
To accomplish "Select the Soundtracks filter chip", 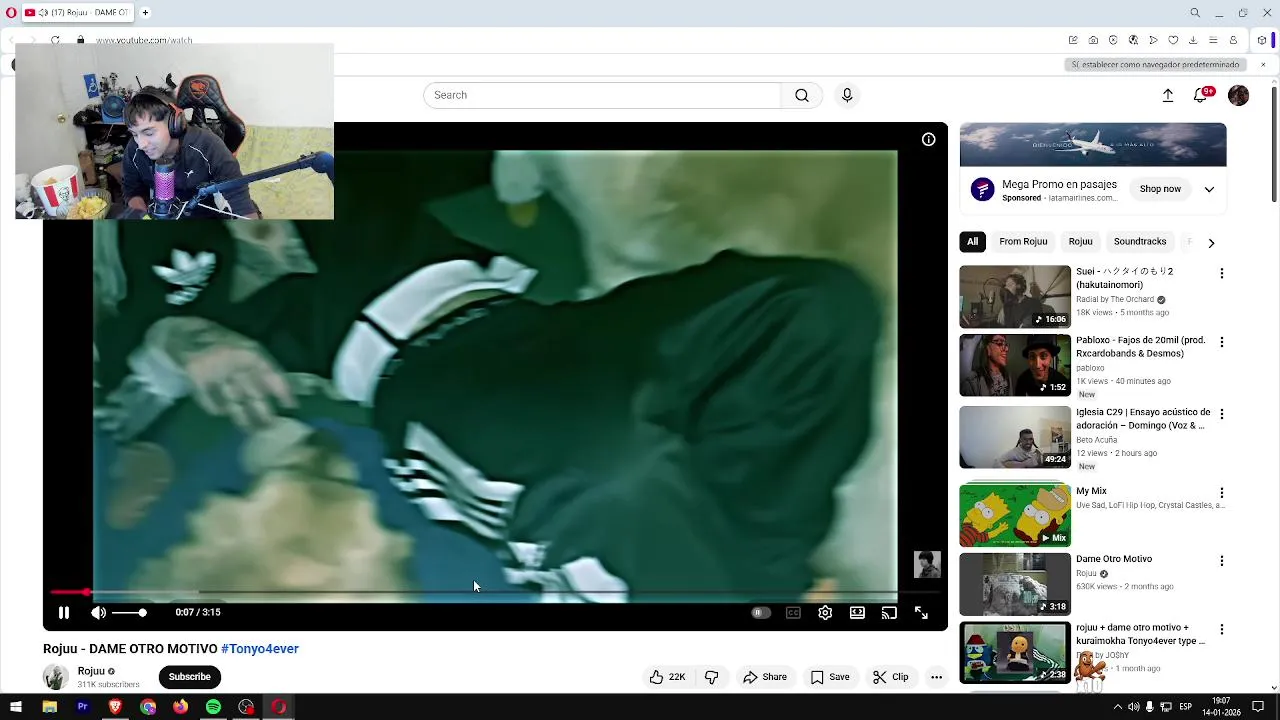I will tap(1140, 242).
